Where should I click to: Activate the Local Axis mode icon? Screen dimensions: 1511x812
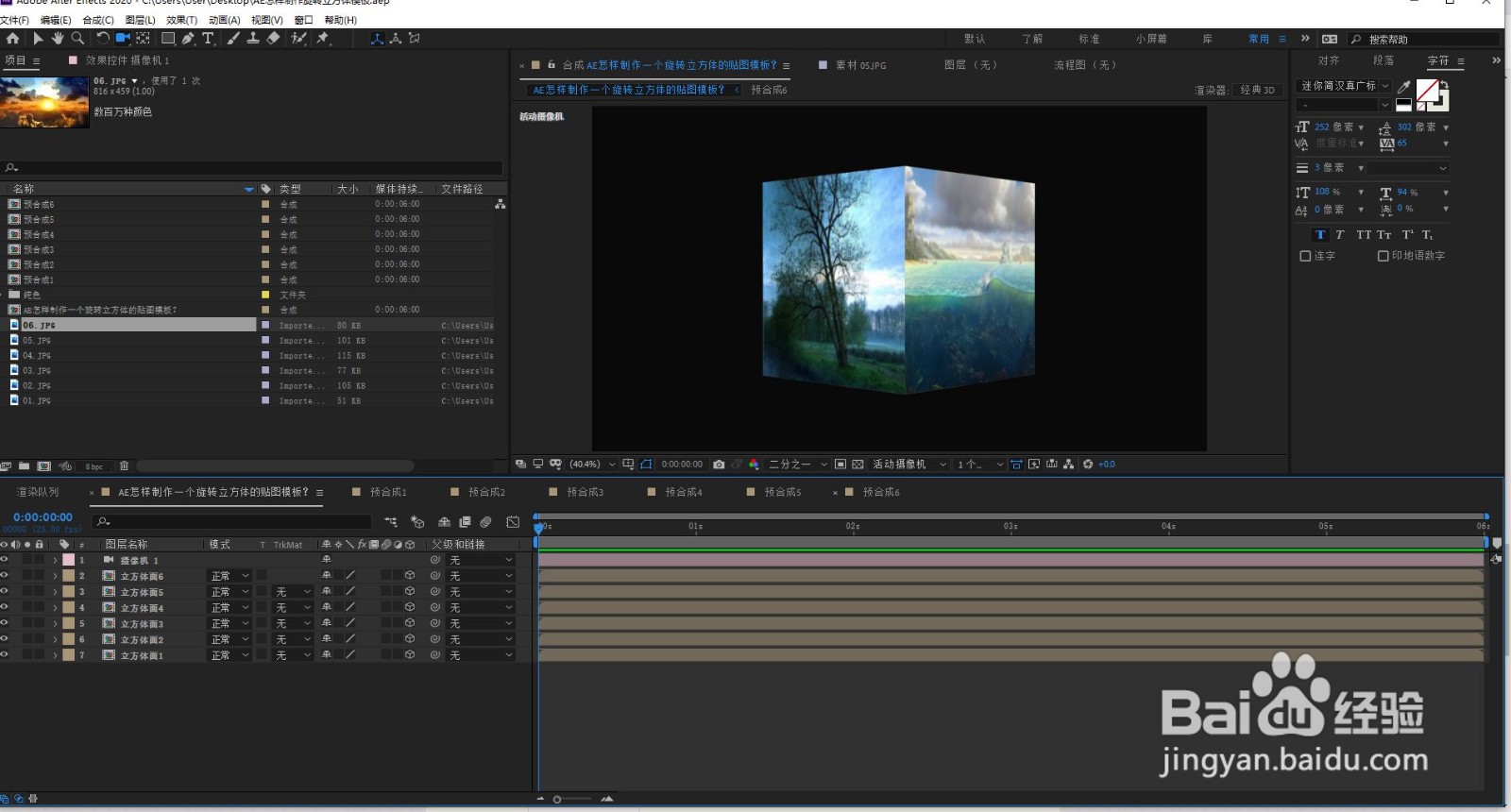(x=377, y=39)
